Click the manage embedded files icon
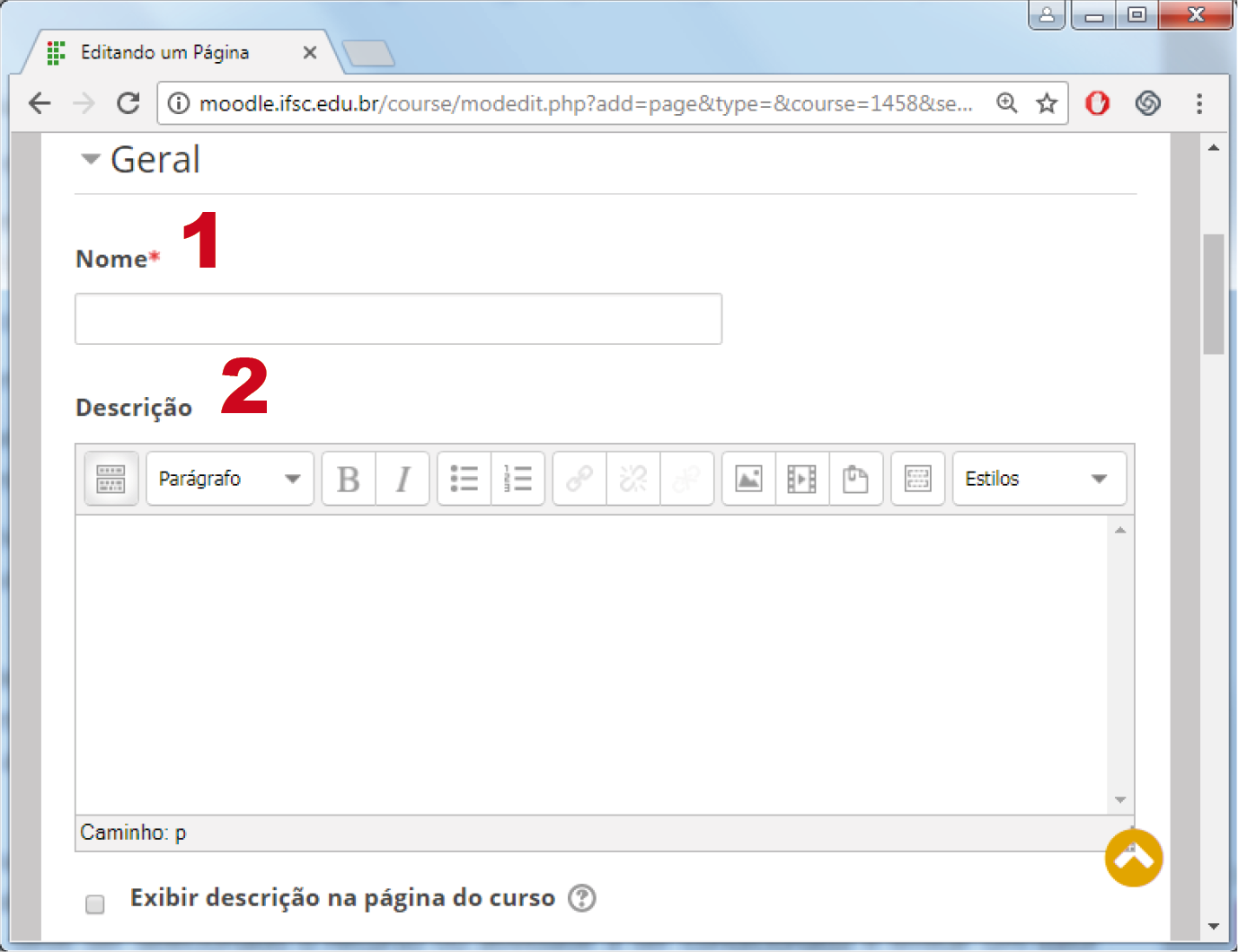This screenshot has width=1238, height=952. coord(855,479)
